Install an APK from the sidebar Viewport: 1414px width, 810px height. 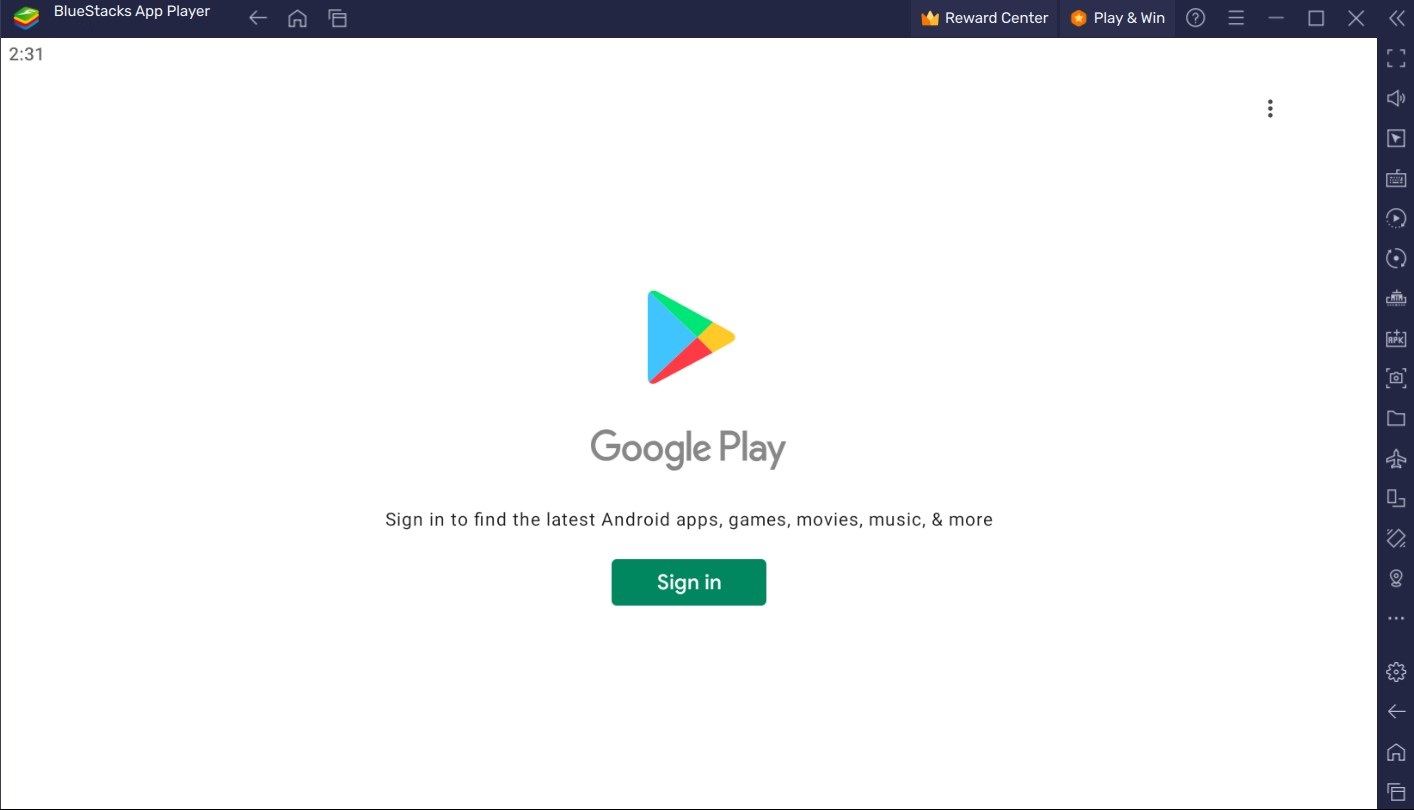click(1396, 338)
